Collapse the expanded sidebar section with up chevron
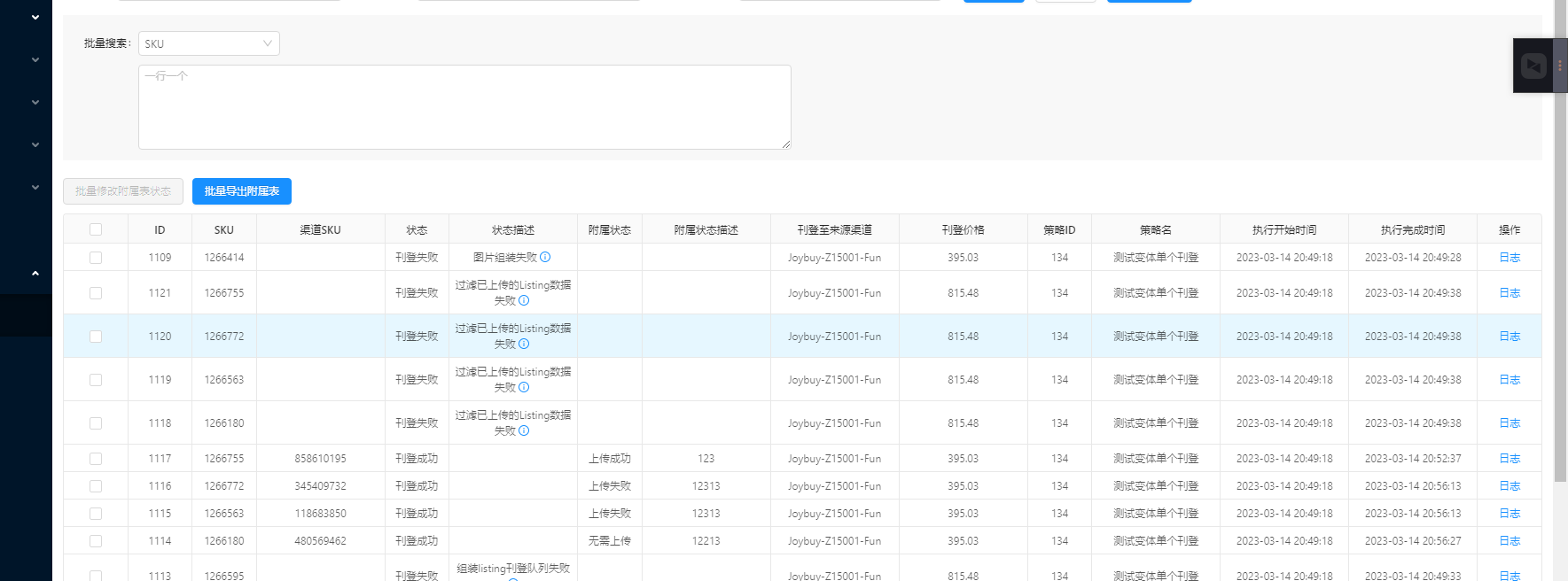The height and width of the screenshot is (581, 1568). (35, 273)
